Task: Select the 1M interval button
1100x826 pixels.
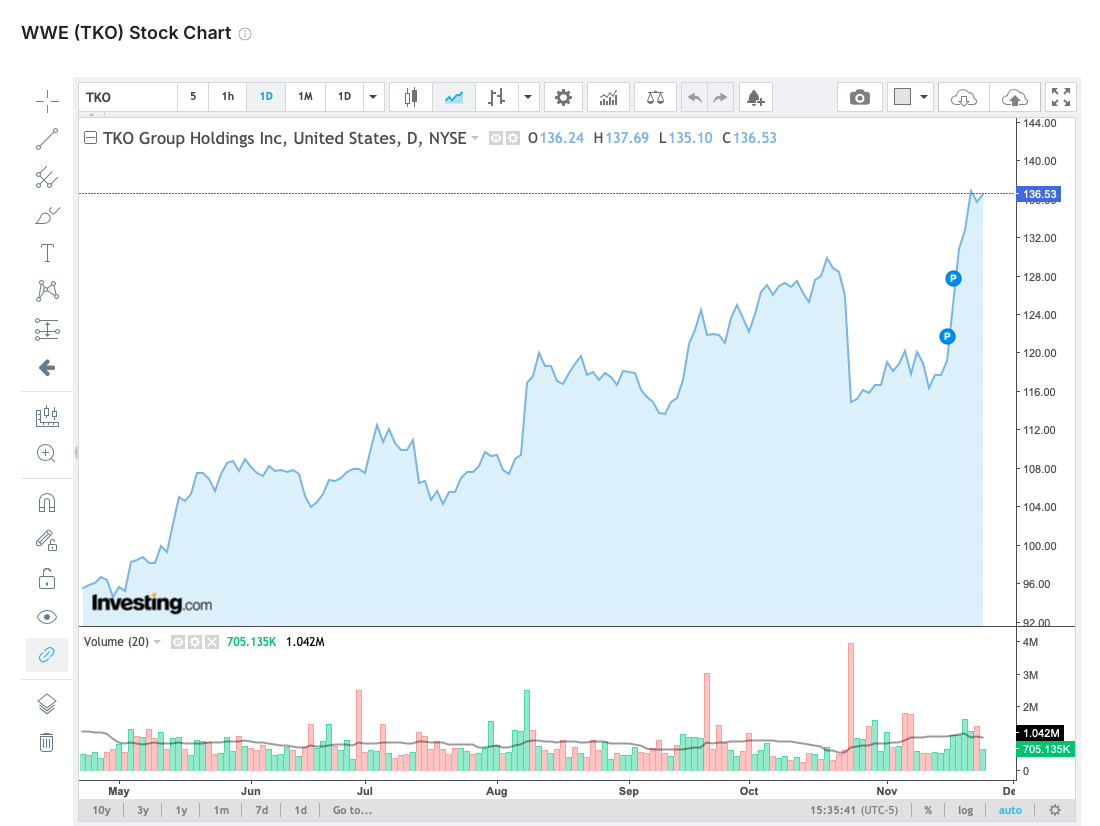Action: (305, 97)
